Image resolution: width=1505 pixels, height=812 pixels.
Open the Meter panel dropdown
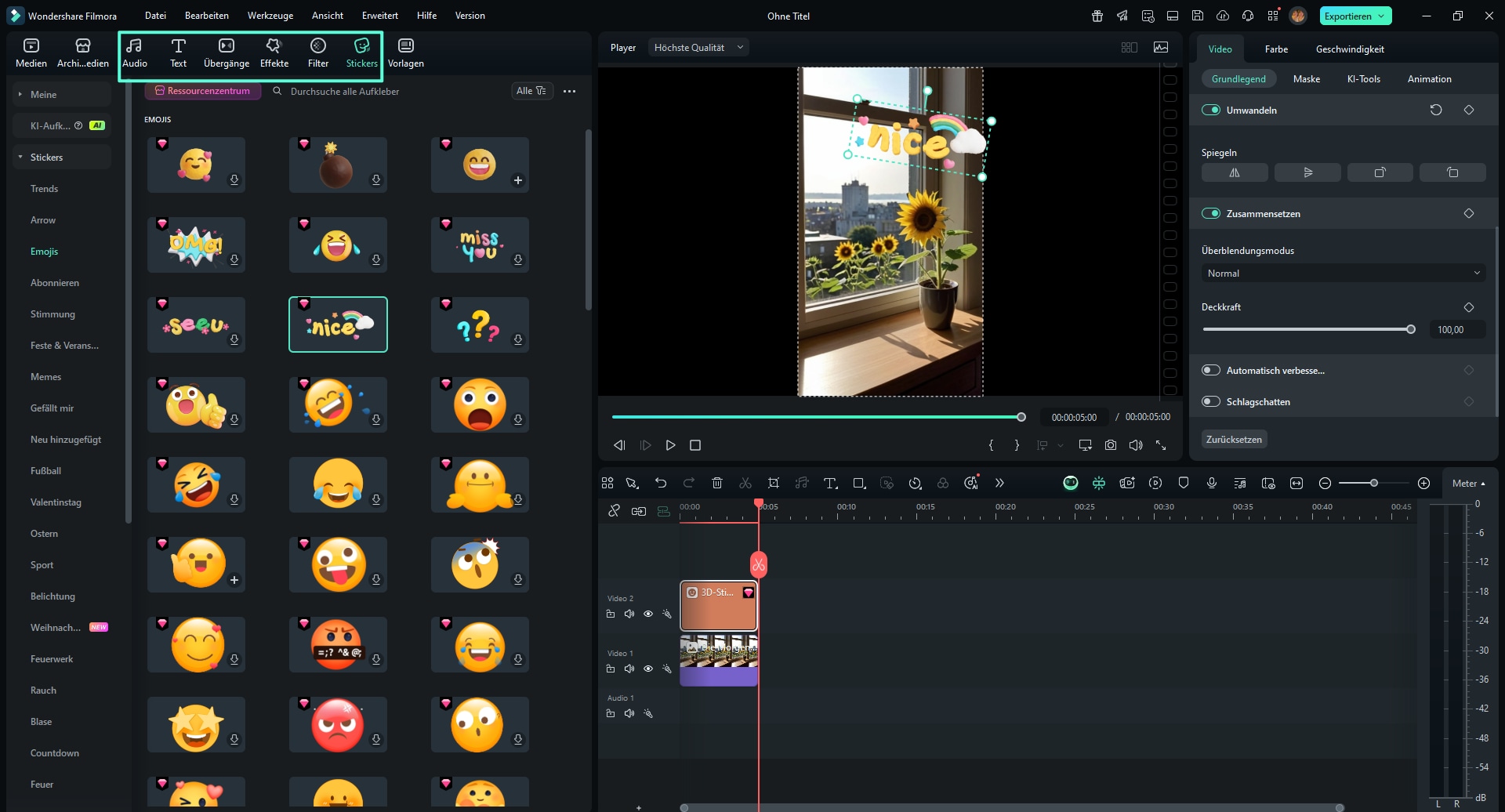pos(1468,483)
